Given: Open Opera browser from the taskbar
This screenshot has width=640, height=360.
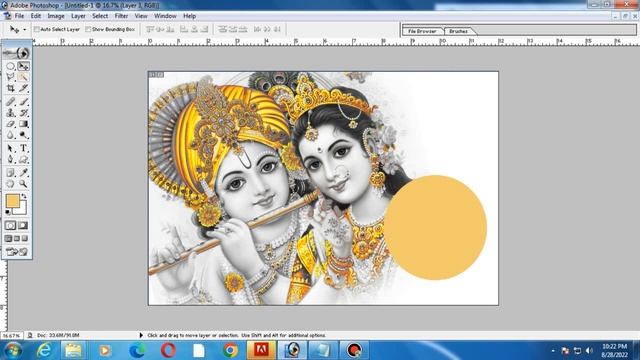Looking at the screenshot, I should point(168,350).
